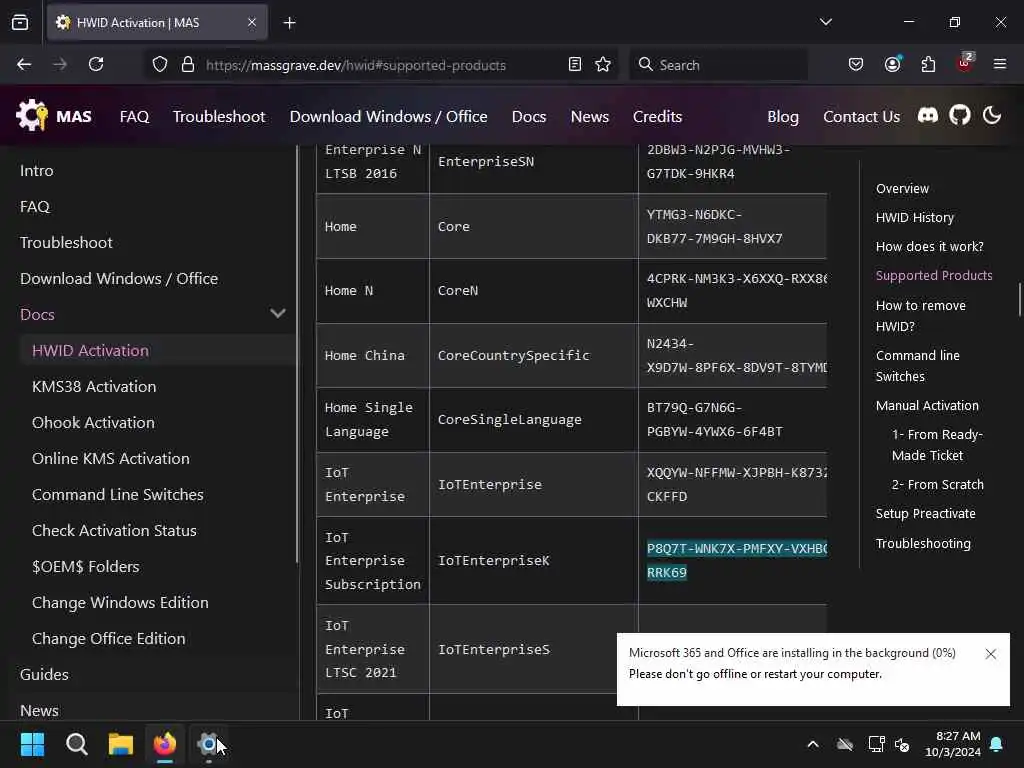Open Troubleshoot in left sidebar
This screenshot has width=1024, height=768.
(x=66, y=242)
